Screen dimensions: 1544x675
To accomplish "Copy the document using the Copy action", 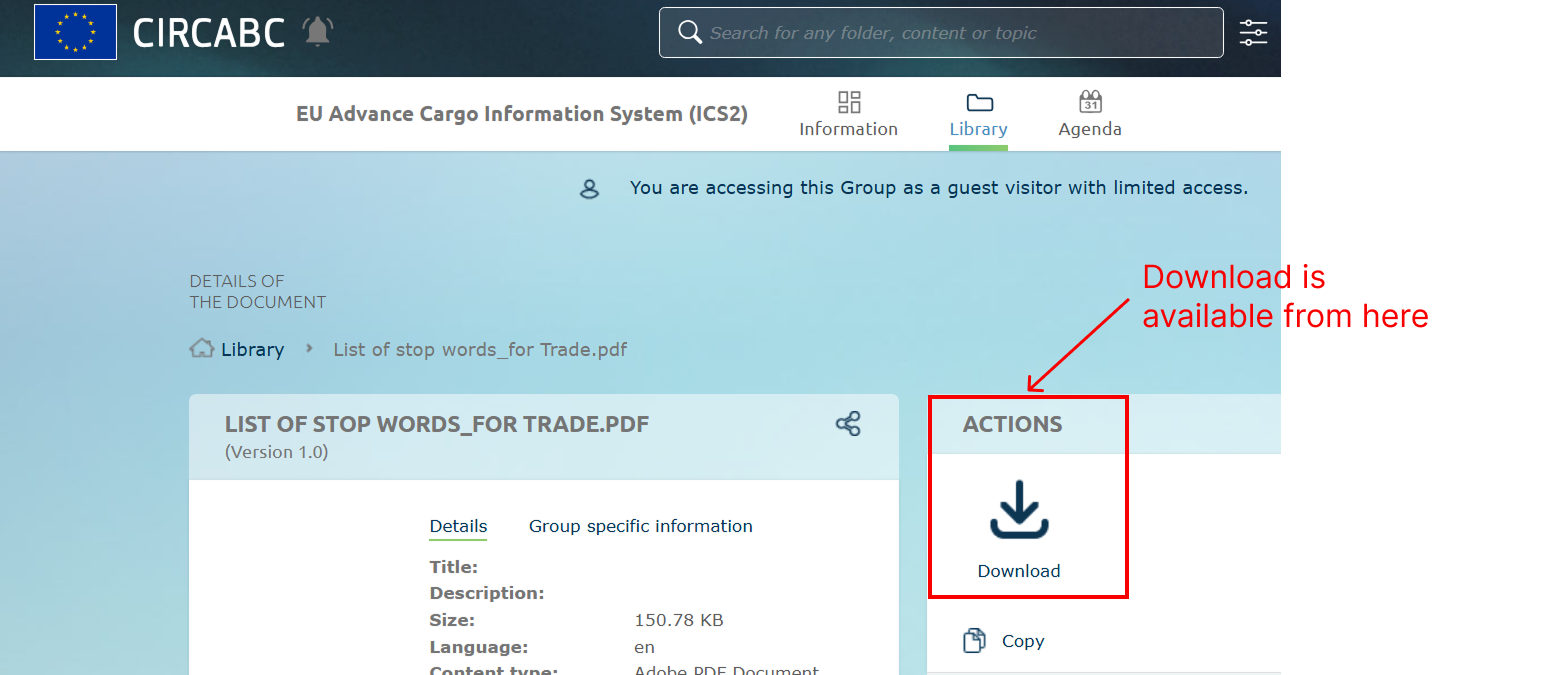I will coord(1021,641).
